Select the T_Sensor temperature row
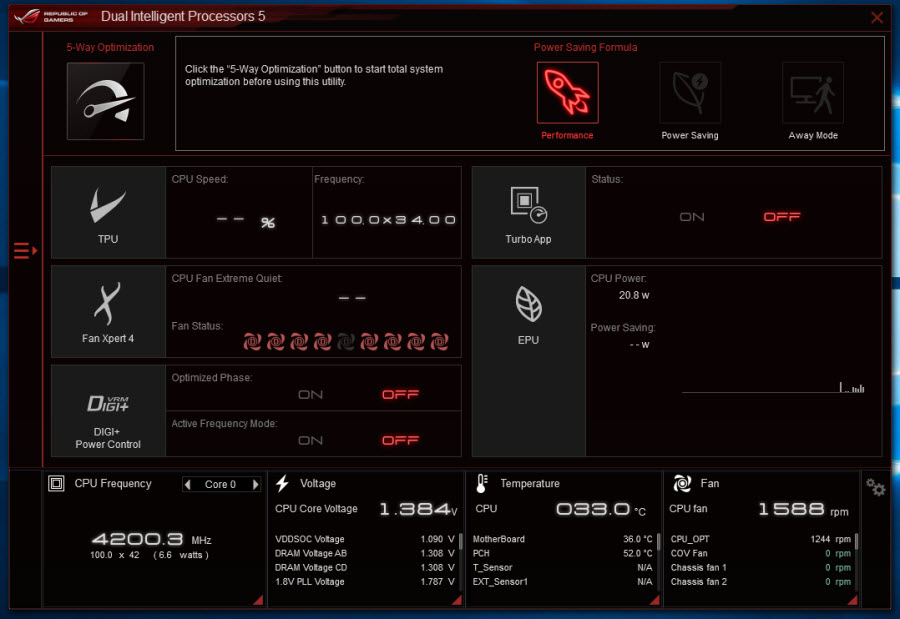The image size is (900, 619). tap(562, 567)
